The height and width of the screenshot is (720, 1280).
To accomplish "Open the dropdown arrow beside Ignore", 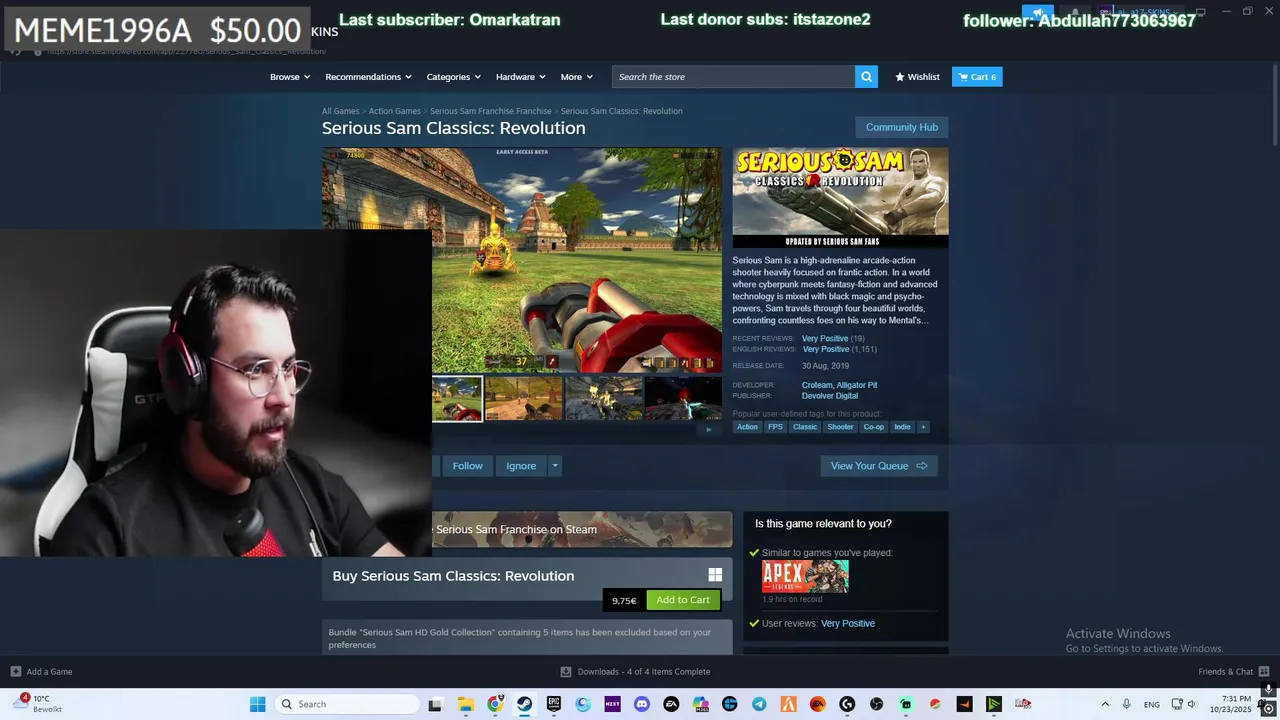I will point(555,466).
